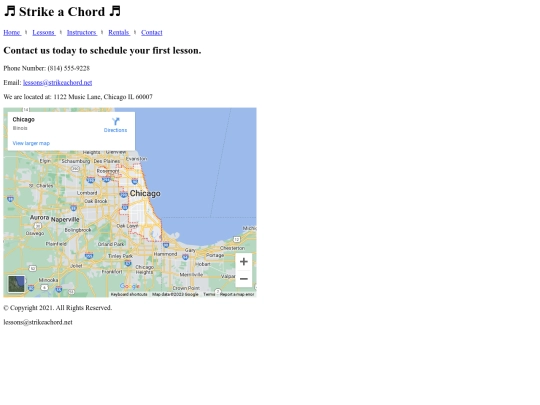The width and height of the screenshot is (540, 405).
Task: Click the Google logo on map
Action: click(x=130, y=286)
